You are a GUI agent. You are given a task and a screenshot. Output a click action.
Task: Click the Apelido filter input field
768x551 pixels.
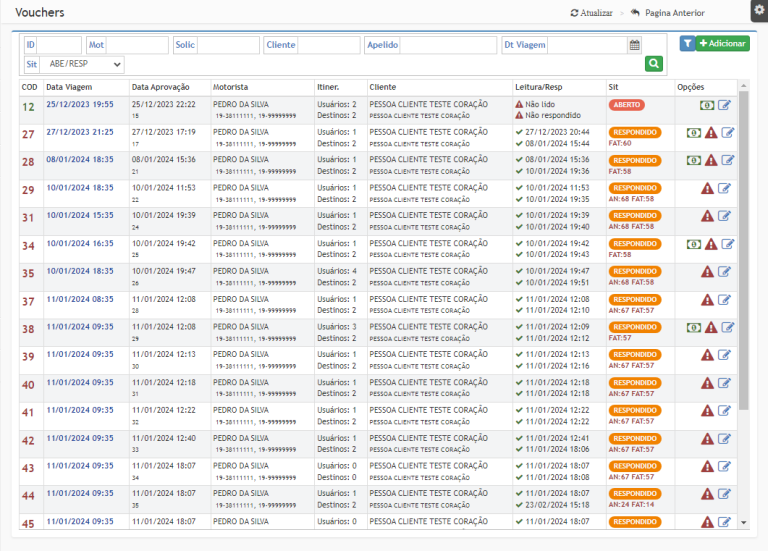[448, 45]
